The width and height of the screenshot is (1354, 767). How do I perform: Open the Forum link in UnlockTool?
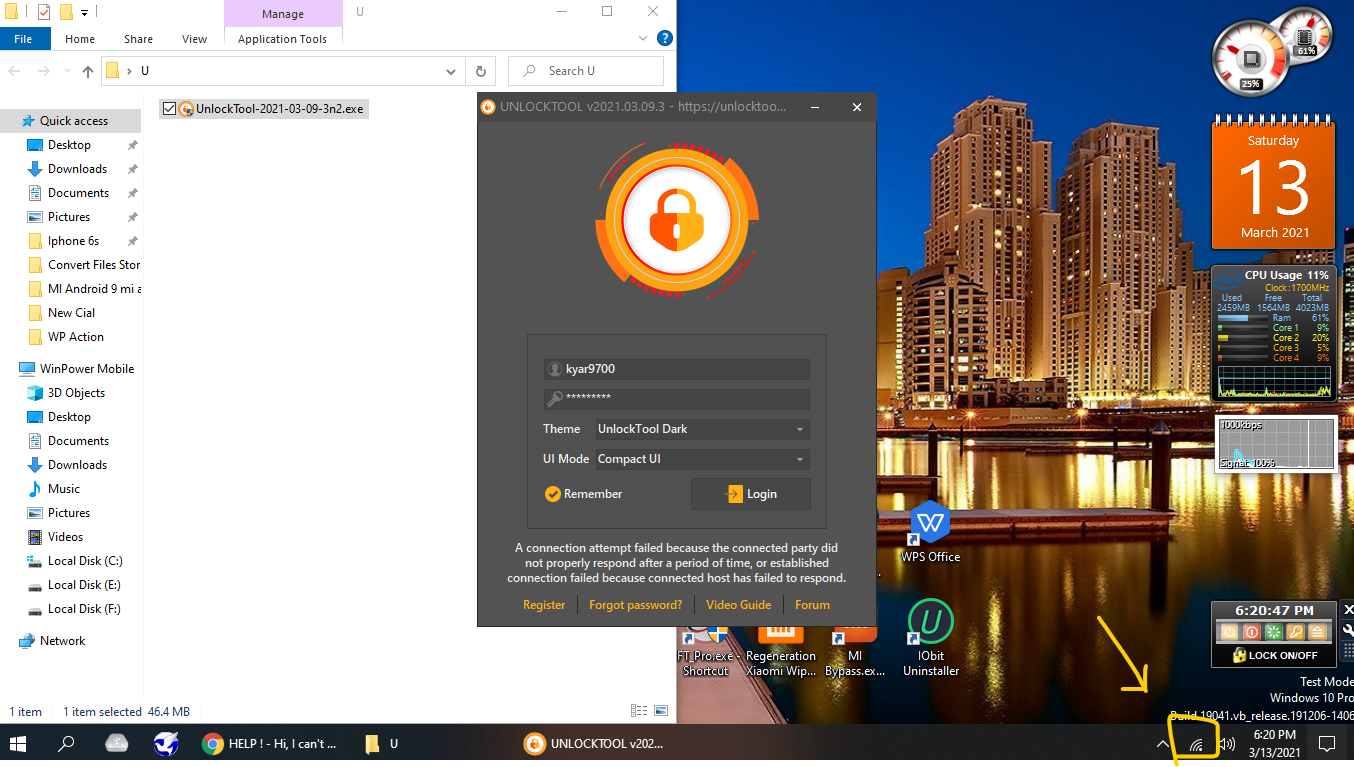(812, 605)
